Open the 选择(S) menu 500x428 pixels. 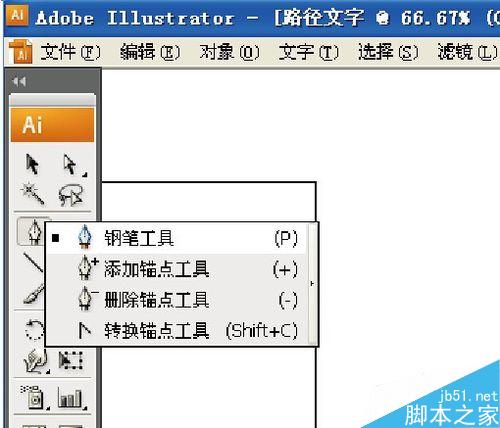pos(388,52)
